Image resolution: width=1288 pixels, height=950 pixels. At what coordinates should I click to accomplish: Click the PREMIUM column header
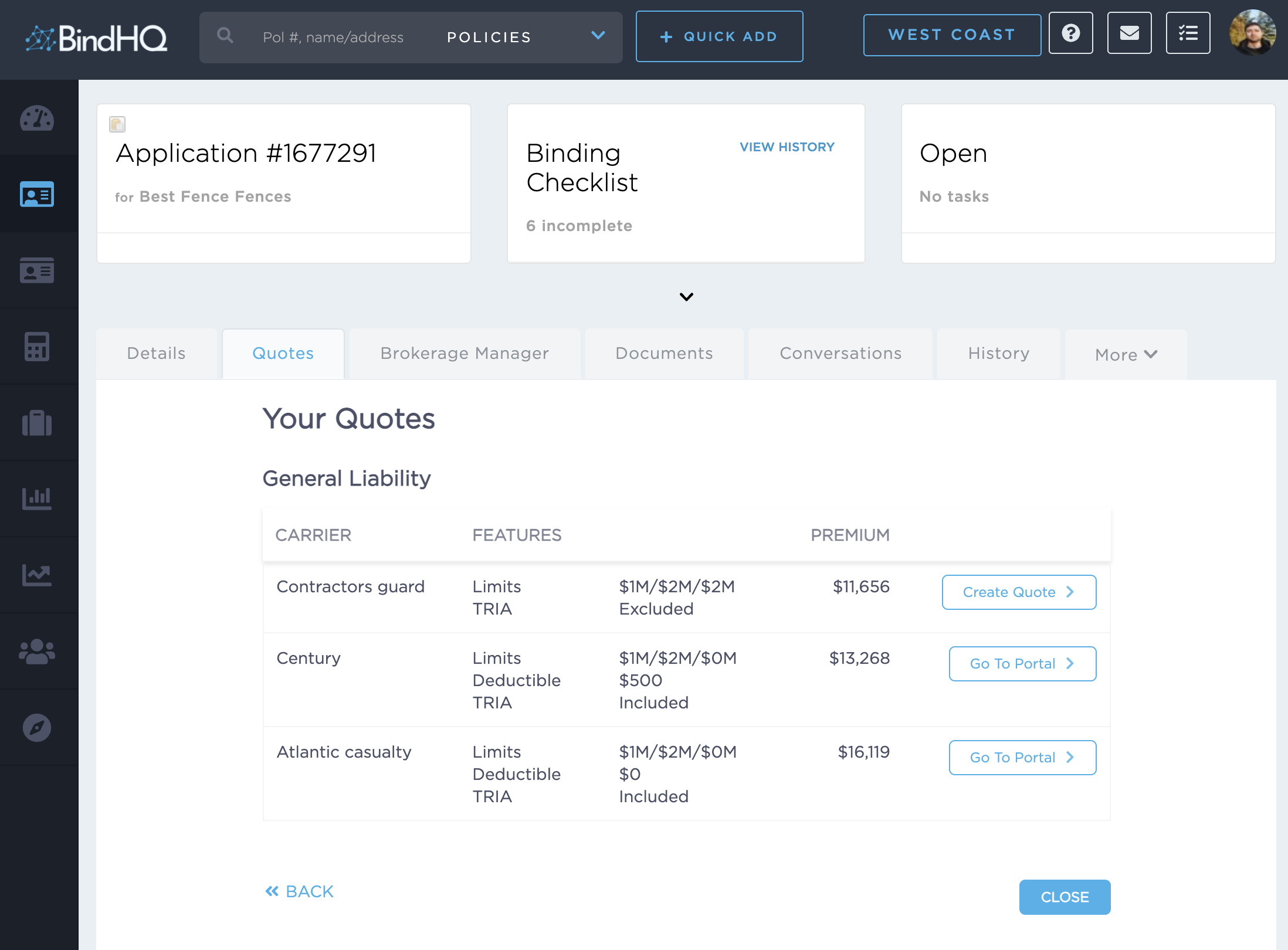click(x=850, y=535)
